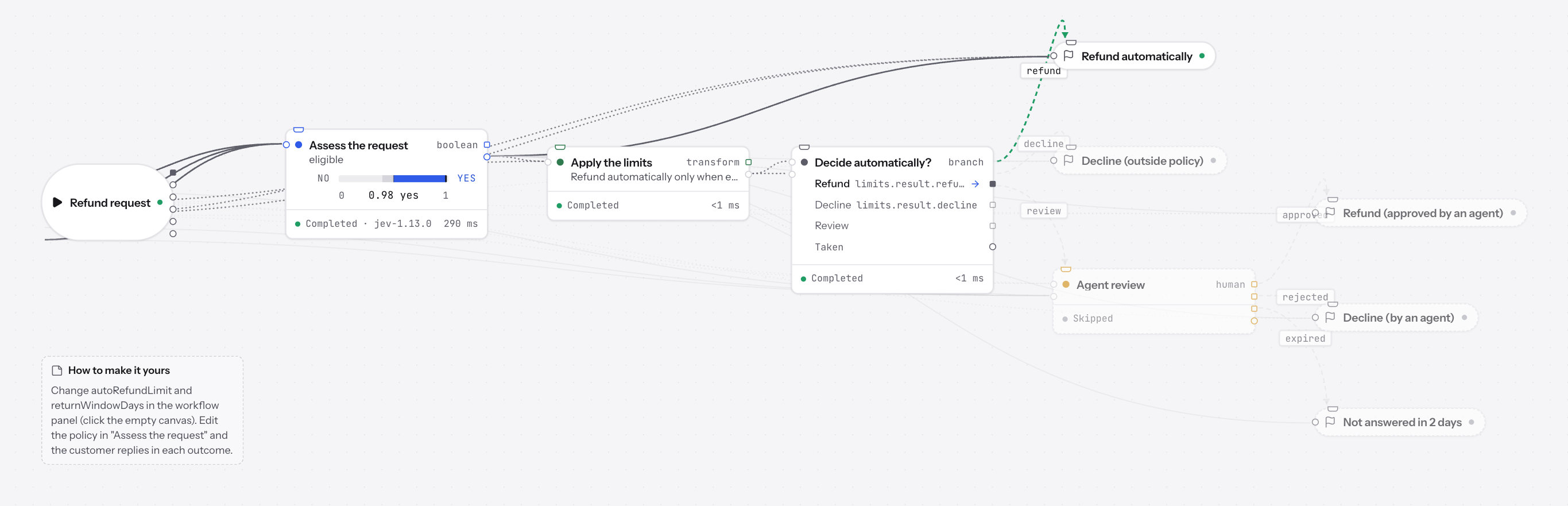Click the "expired" edge label
This screenshot has height=506, width=1568.
coord(1305,338)
